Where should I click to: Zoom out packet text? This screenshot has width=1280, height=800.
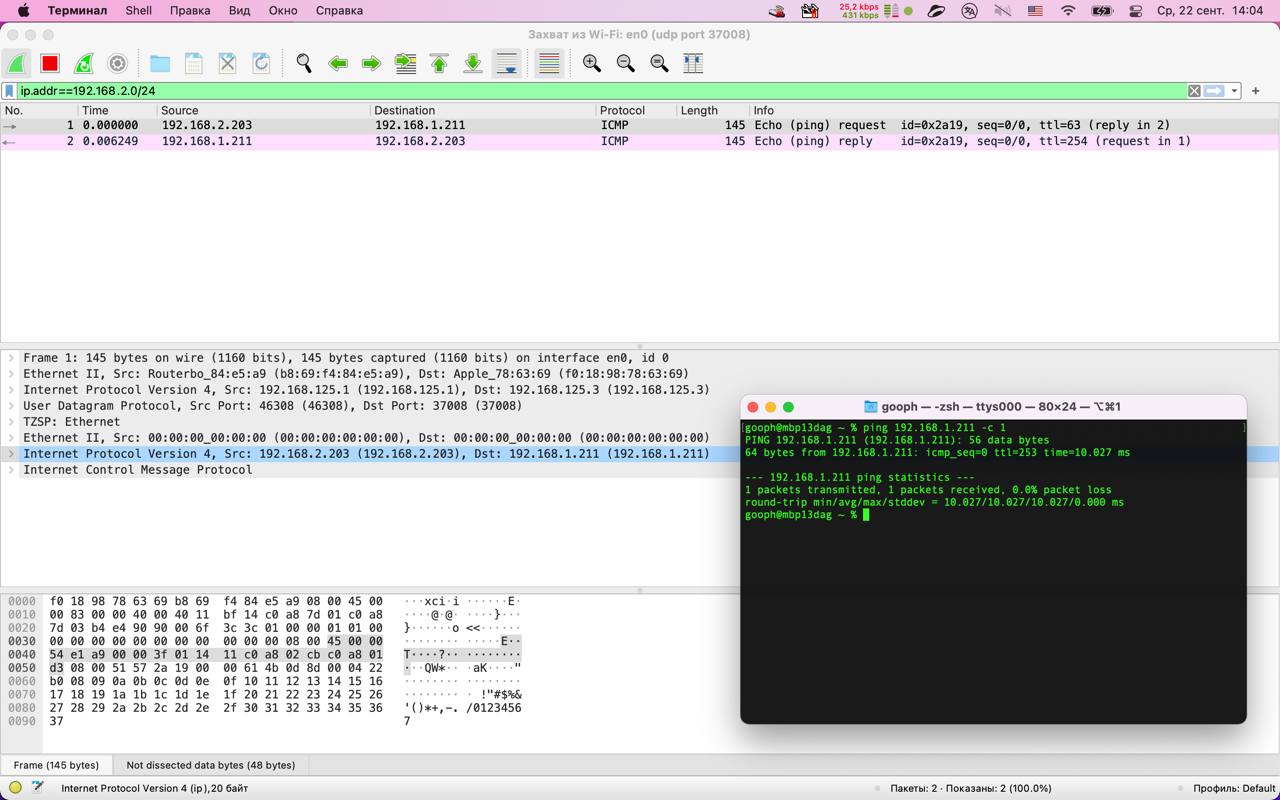click(626, 63)
